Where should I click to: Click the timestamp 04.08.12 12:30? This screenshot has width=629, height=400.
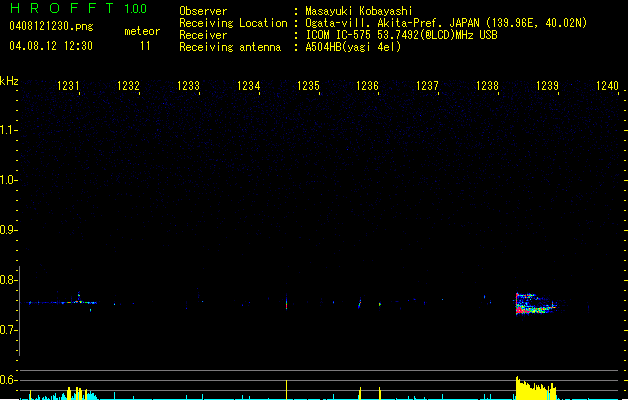51,46
